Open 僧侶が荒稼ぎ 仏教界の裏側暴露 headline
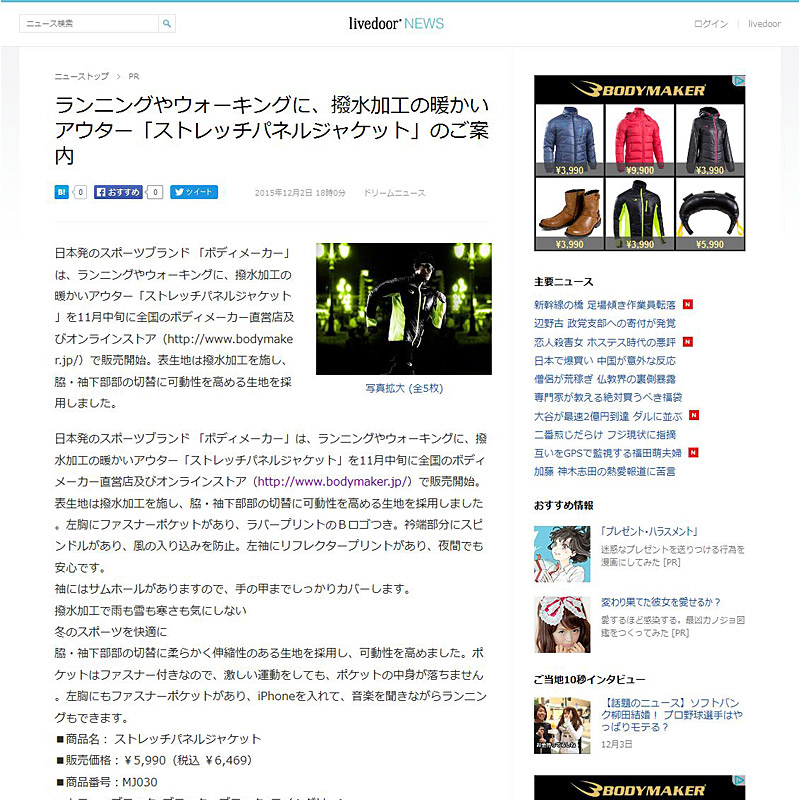The height and width of the screenshot is (800, 800). 605,379
